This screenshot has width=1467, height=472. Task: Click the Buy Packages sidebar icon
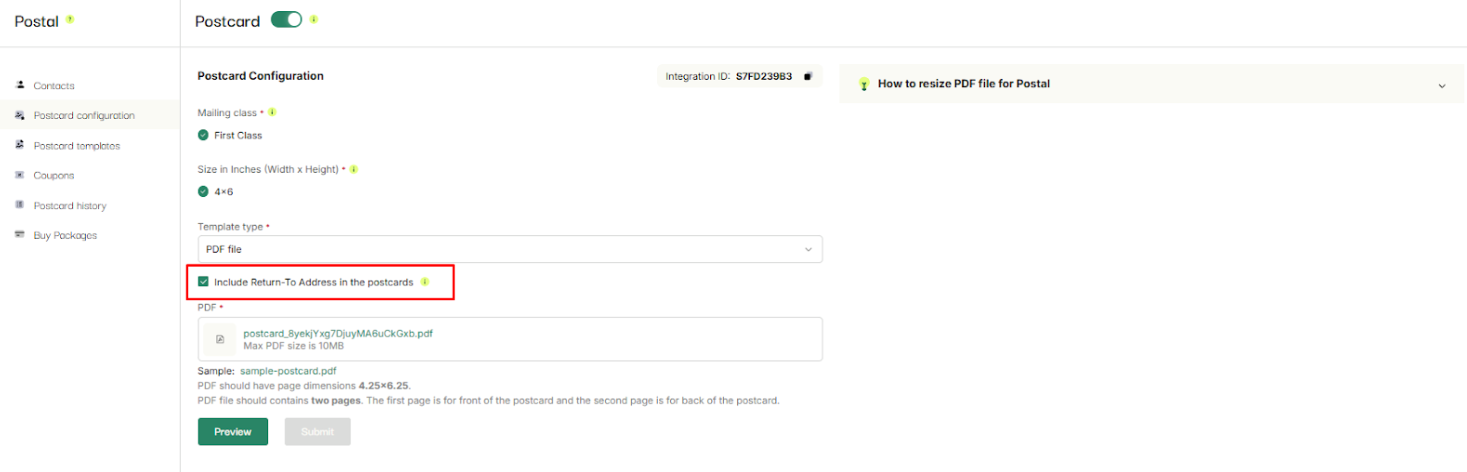click(20, 235)
